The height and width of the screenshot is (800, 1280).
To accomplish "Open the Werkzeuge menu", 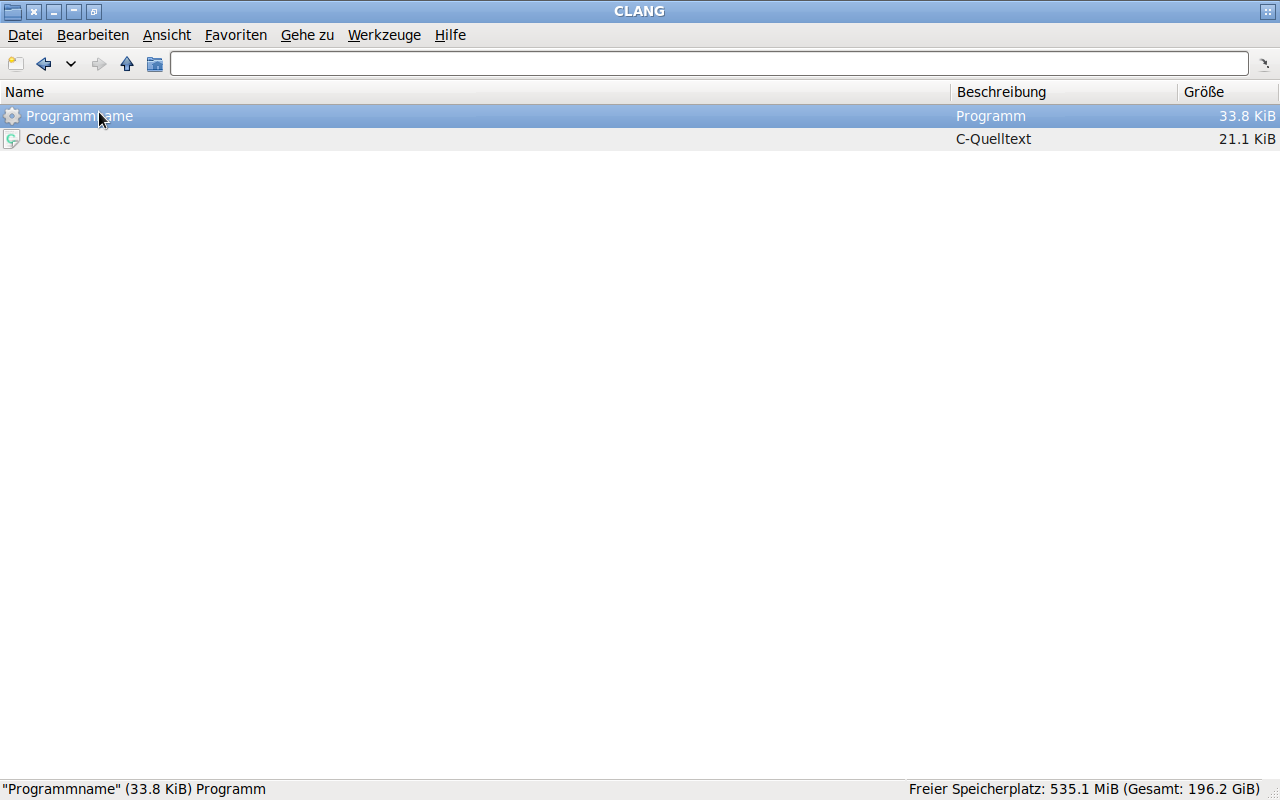I will pos(384,35).
